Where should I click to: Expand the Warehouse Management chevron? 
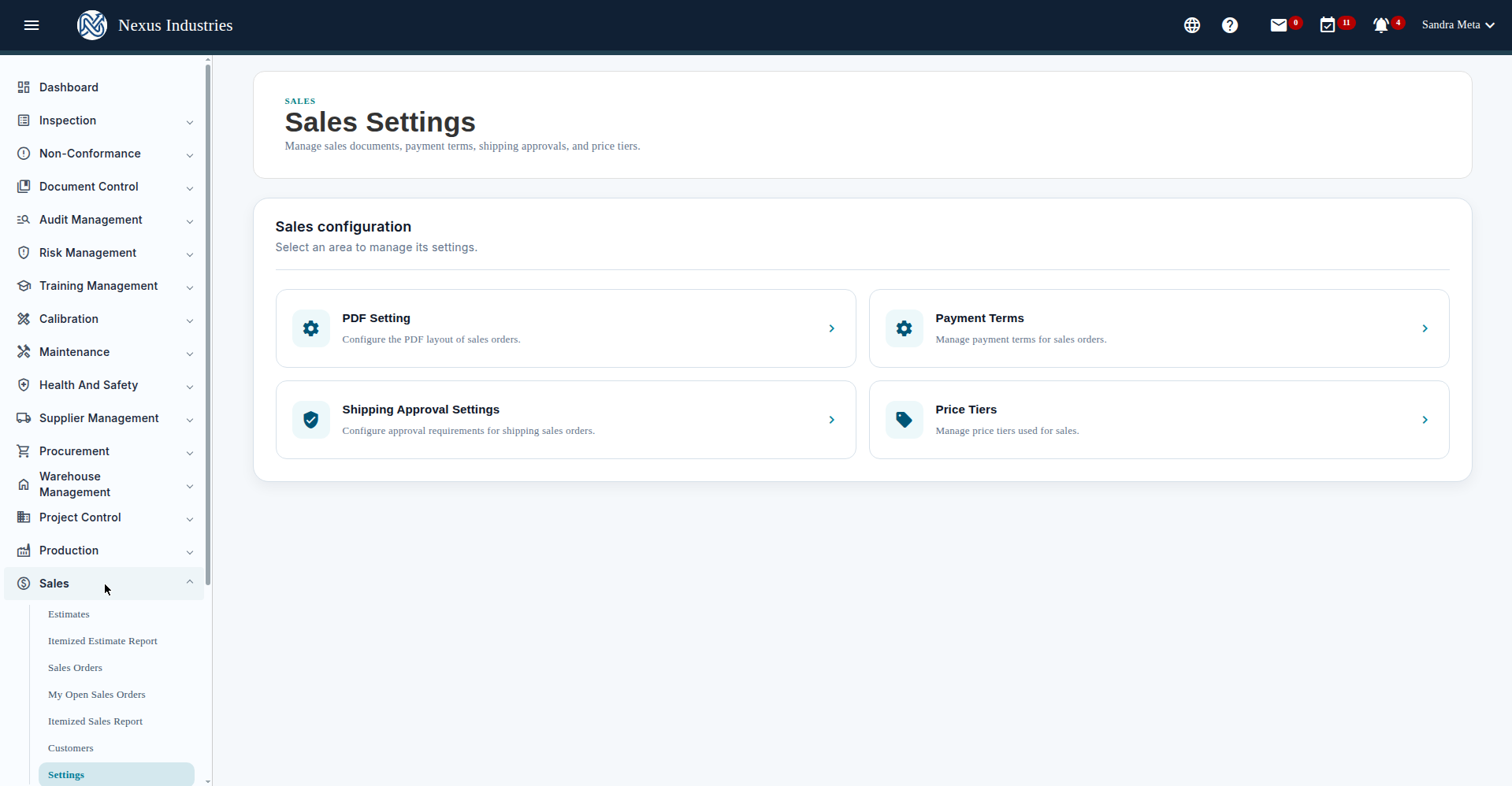[x=190, y=486]
